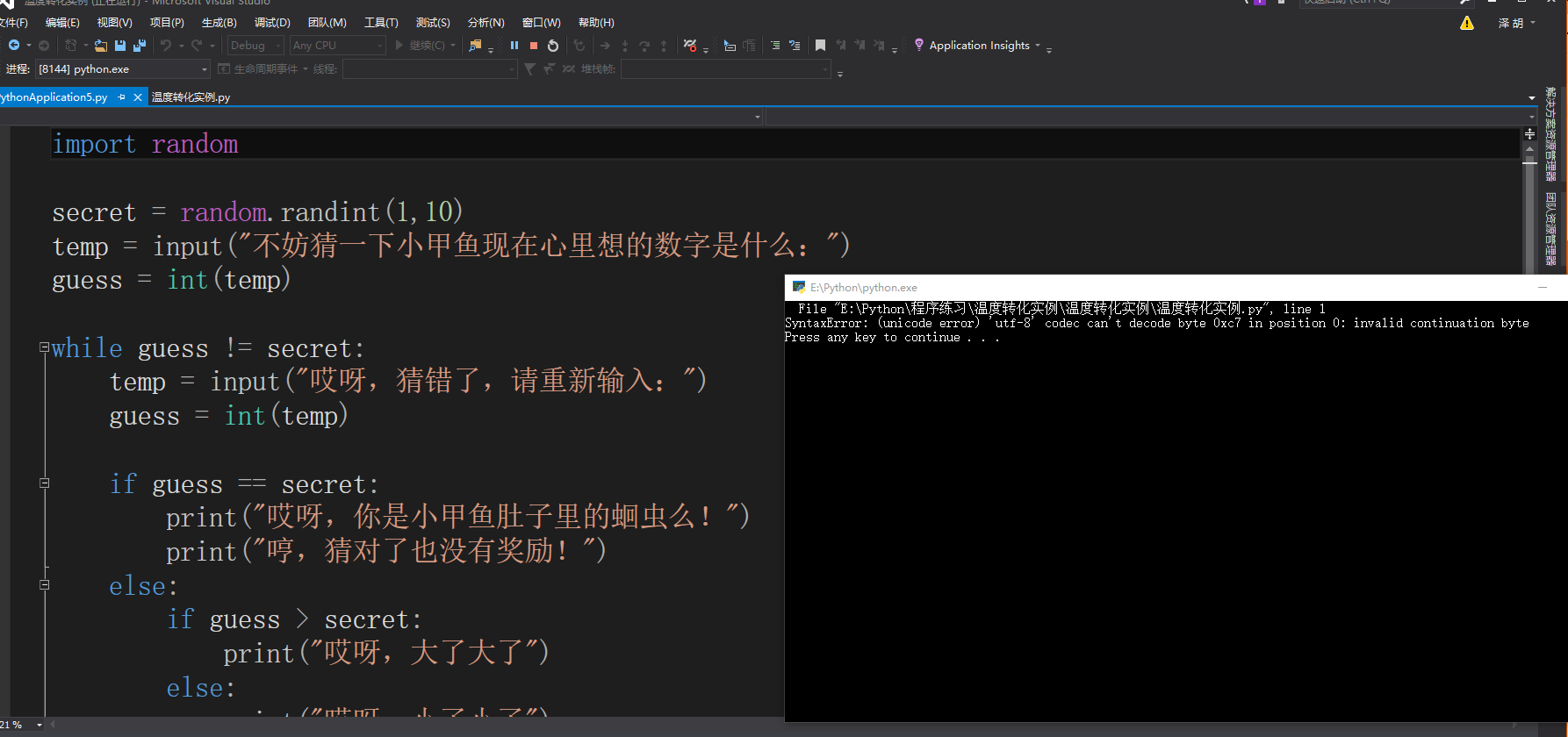The image size is (1568, 737).
Task: Click the thread filter funnel icon
Action: coord(529,68)
